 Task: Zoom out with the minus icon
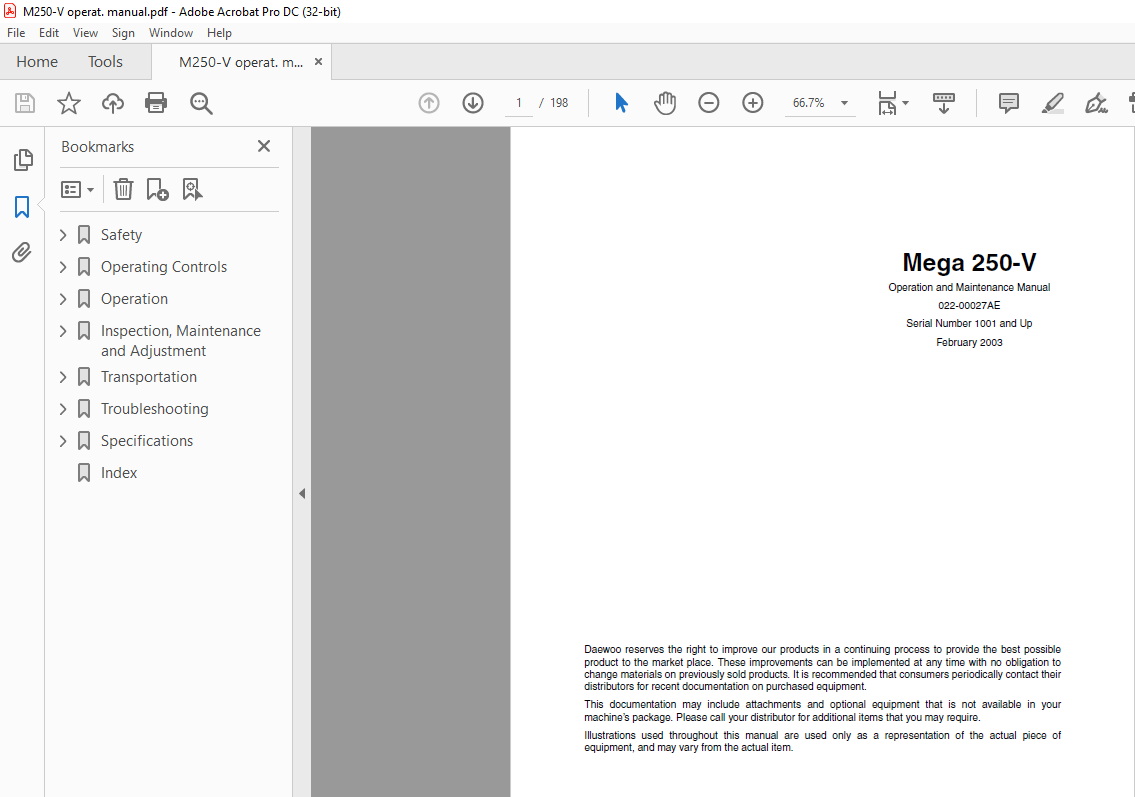coord(709,103)
